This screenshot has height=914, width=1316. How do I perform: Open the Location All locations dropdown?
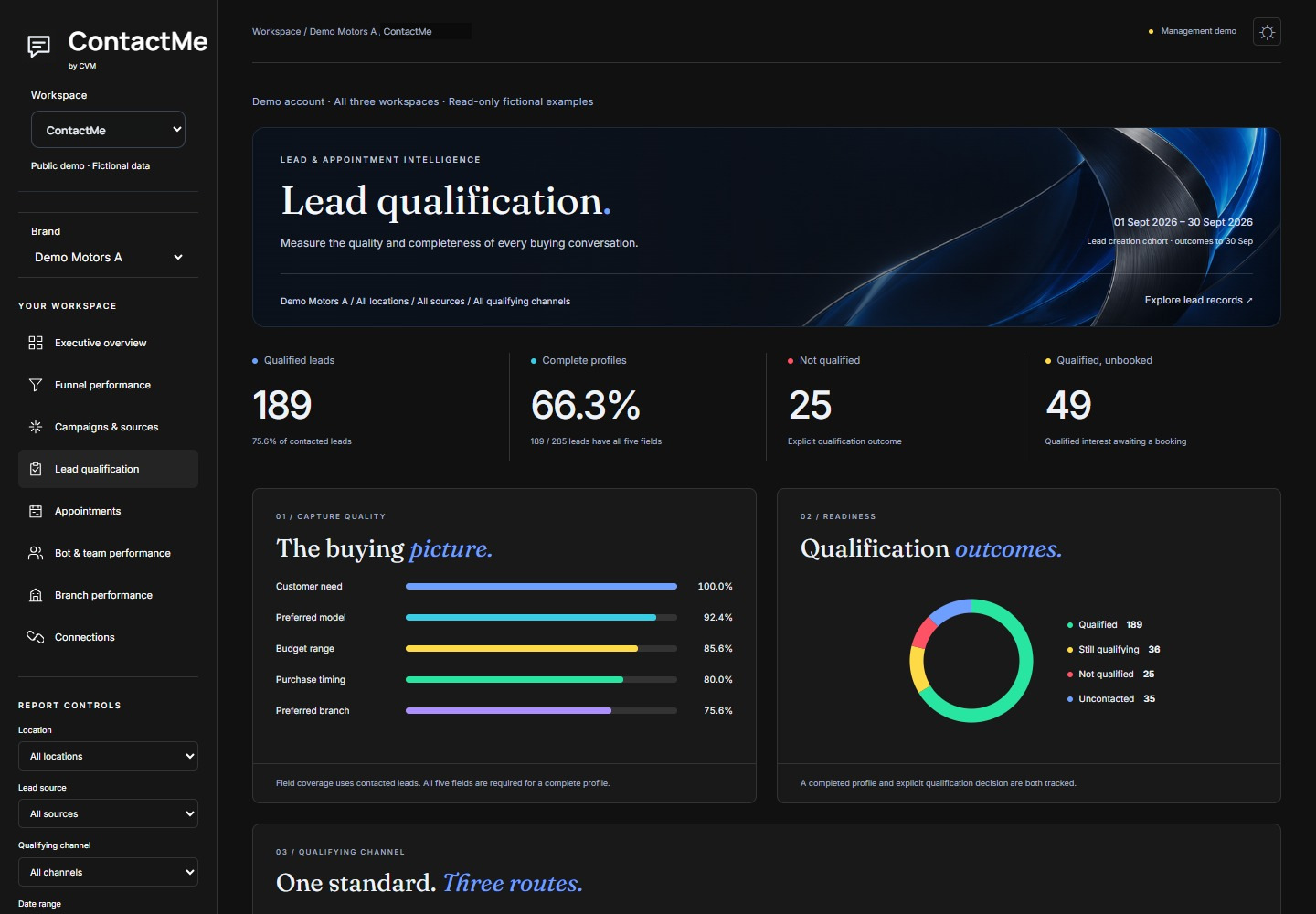(x=108, y=756)
